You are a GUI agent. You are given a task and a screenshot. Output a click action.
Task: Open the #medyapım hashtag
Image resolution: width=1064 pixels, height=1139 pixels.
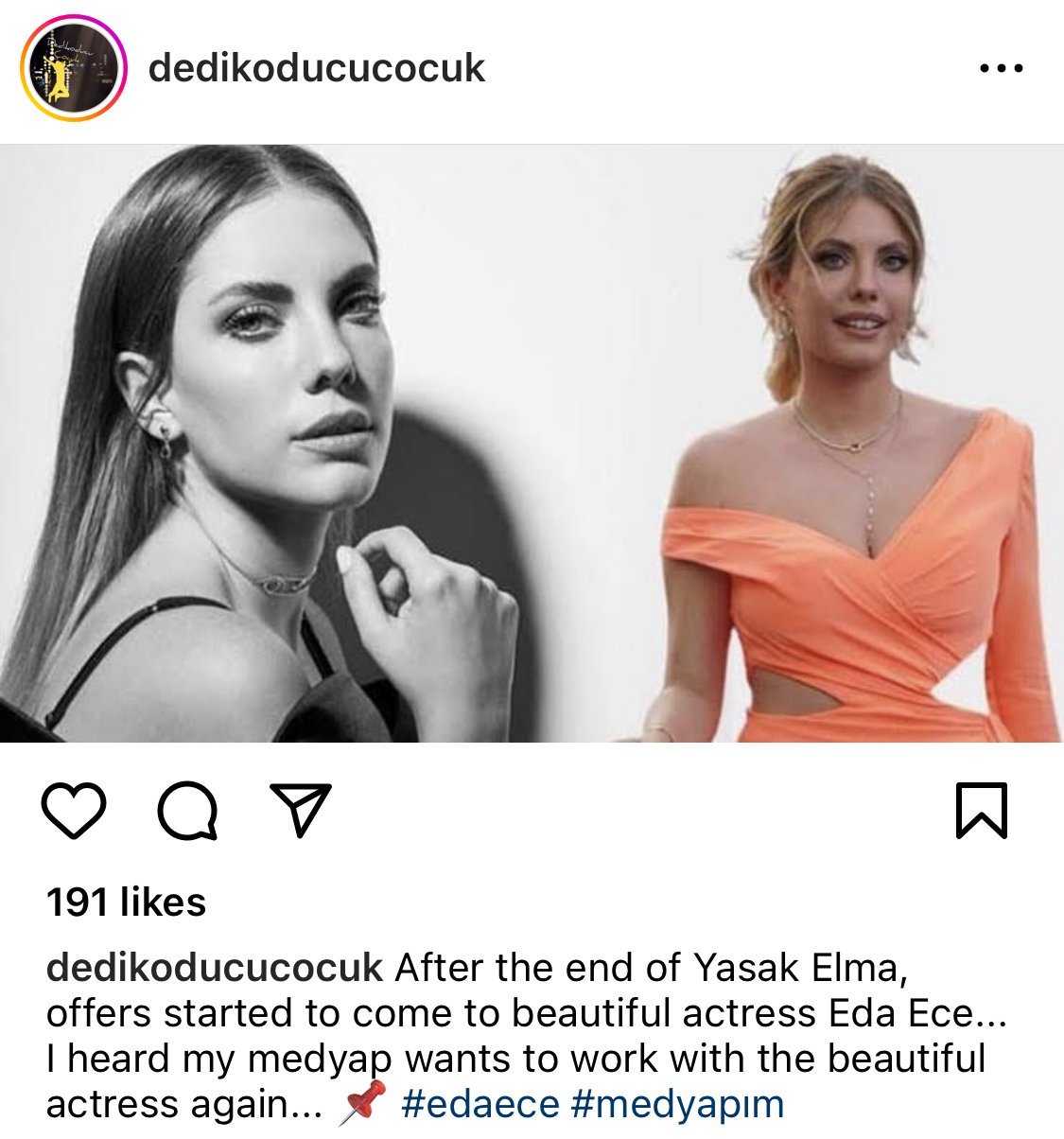click(x=678, y=1104)
